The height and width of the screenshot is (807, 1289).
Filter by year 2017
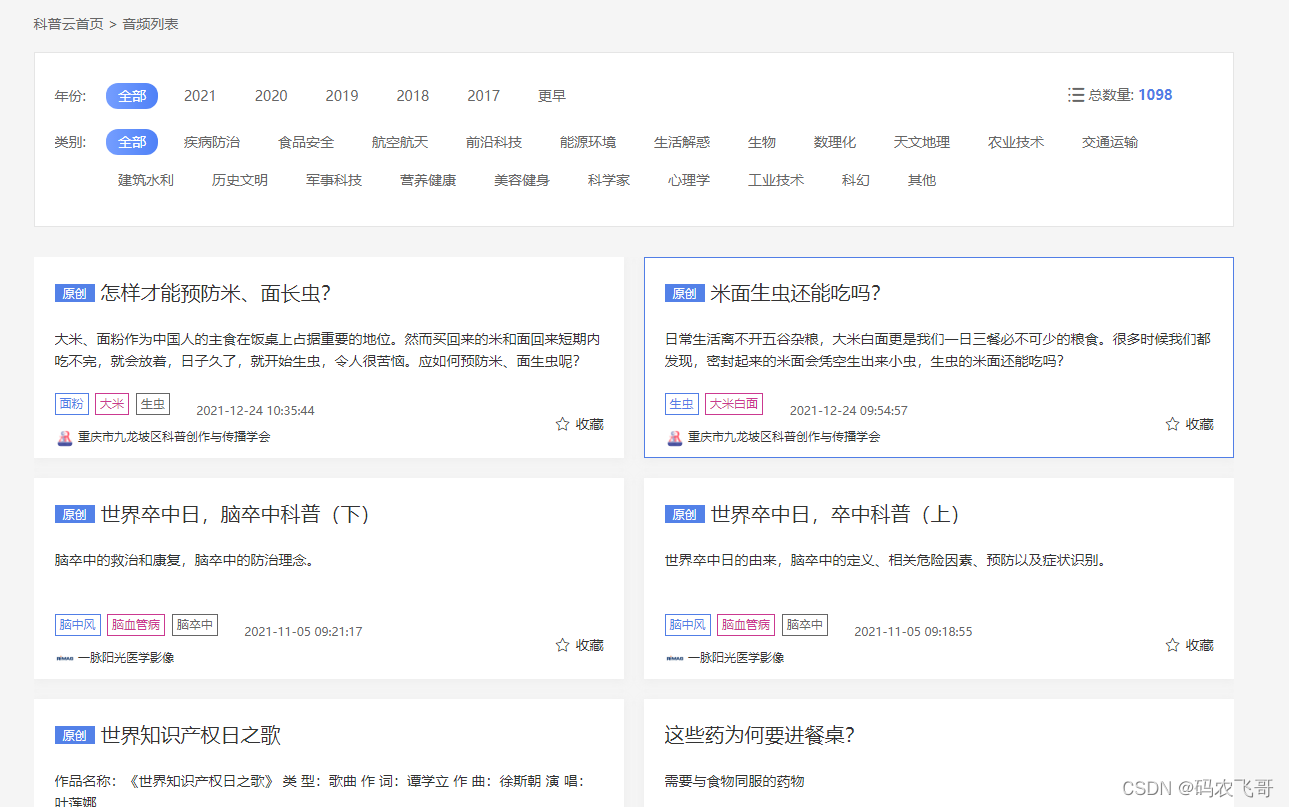[x=484, y=96]
